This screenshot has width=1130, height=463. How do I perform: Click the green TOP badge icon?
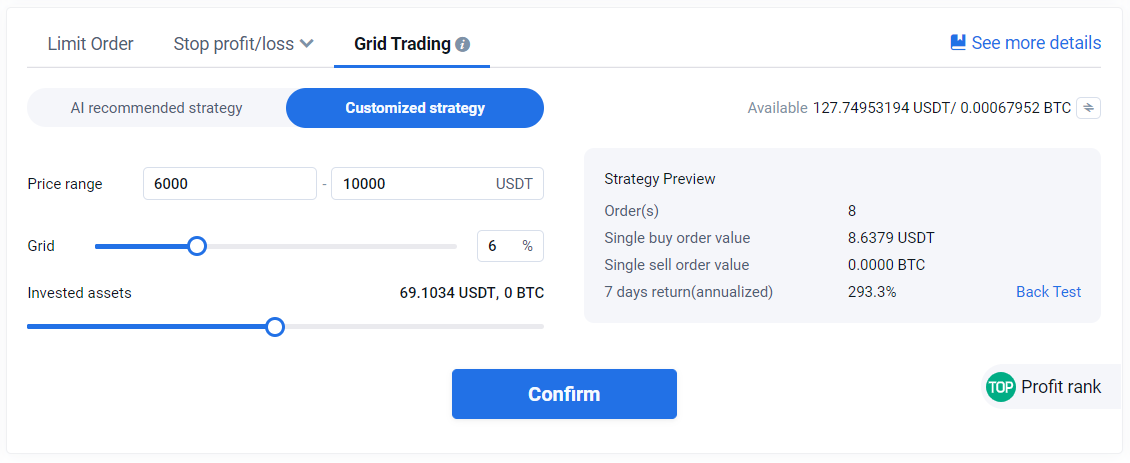click(1000, 387)
